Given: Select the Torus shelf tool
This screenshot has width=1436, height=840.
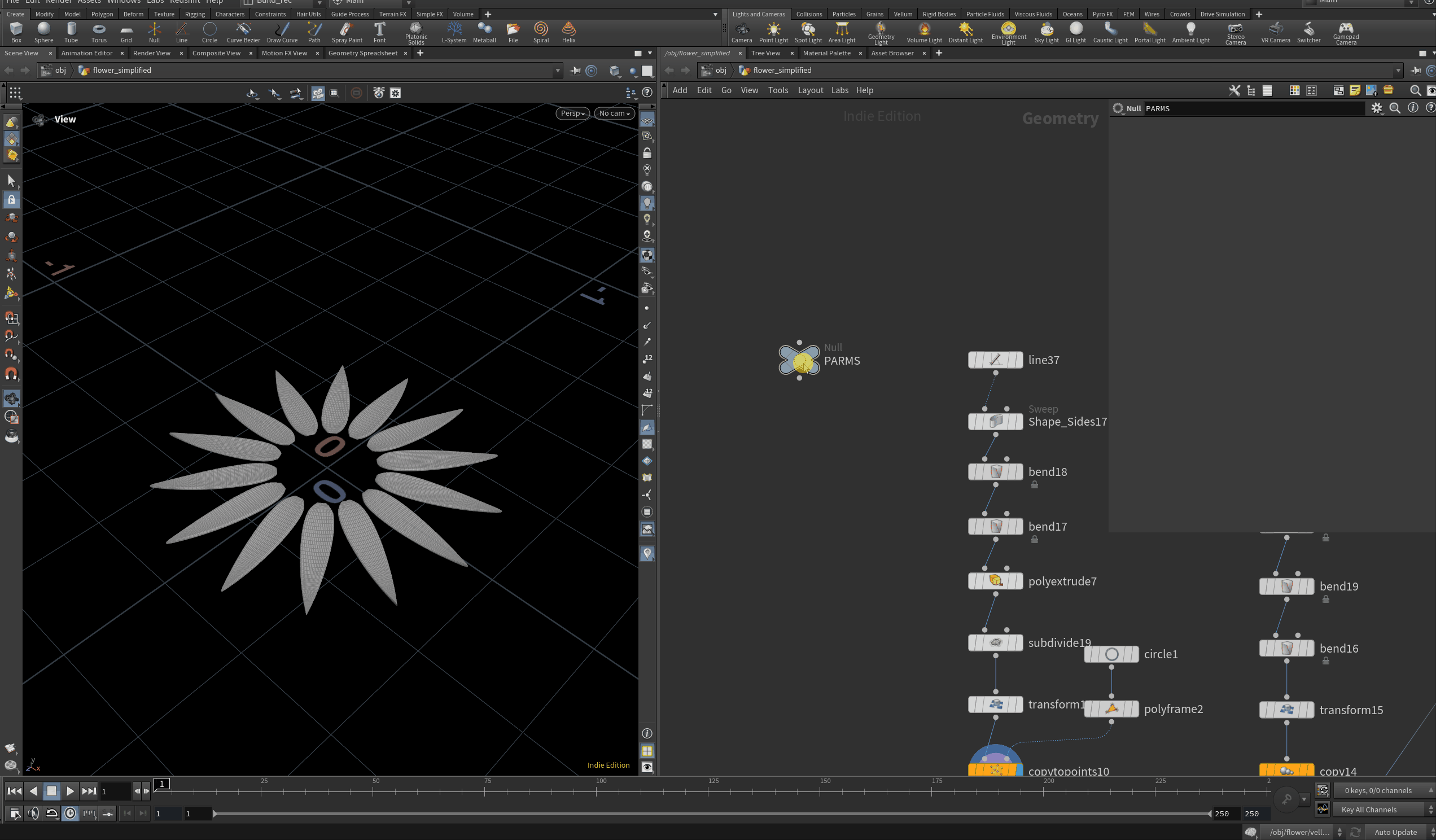Looking at the screenshot, I should (99, 32).
